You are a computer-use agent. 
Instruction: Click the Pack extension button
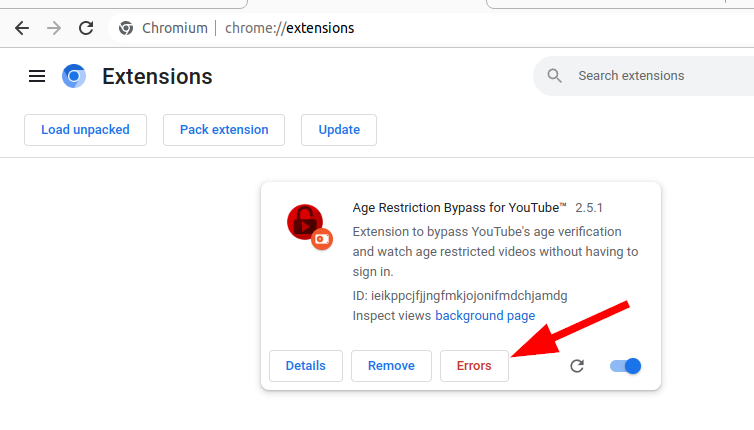224,130
